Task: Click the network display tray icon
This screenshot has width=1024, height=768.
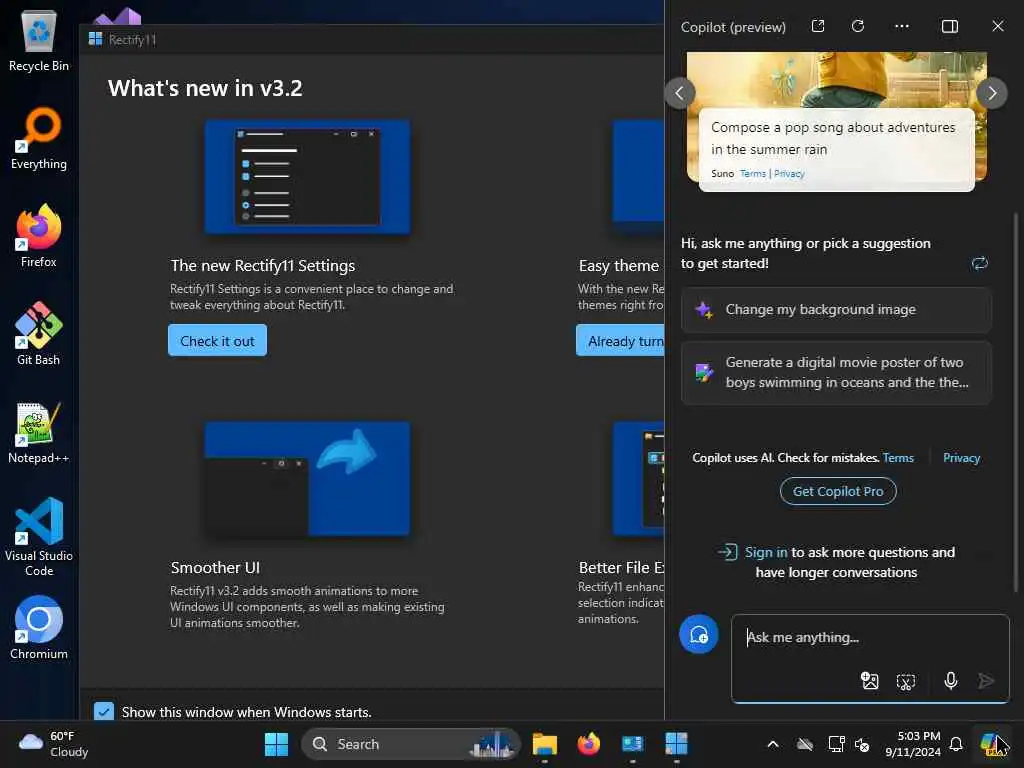Action: point(836,744)
